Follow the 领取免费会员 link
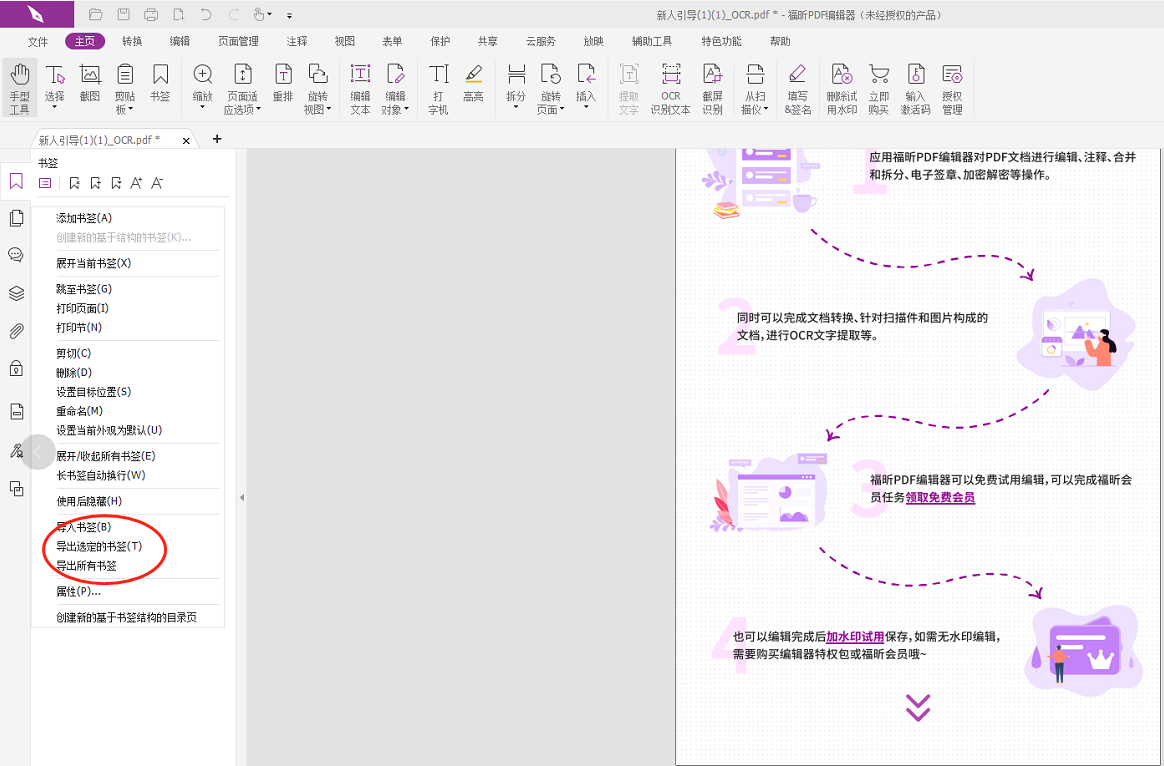 940,497
